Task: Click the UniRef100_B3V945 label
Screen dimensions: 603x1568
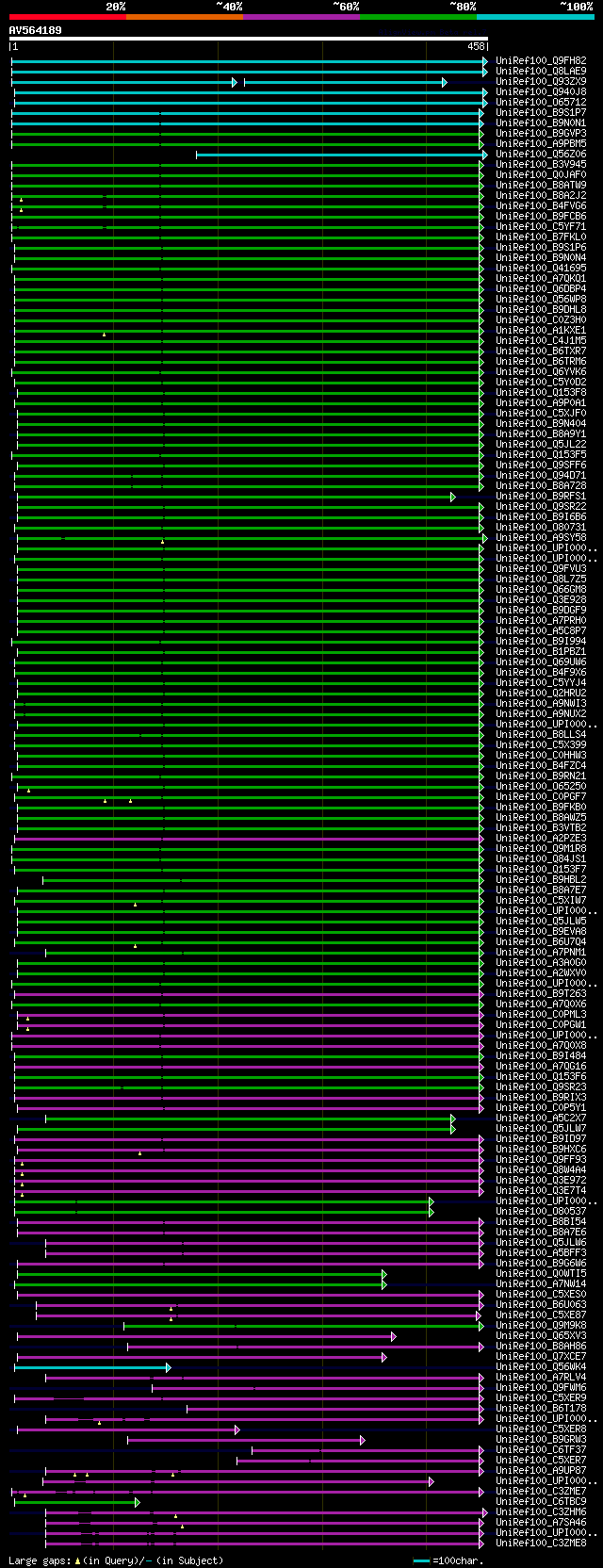Action: 541,165
